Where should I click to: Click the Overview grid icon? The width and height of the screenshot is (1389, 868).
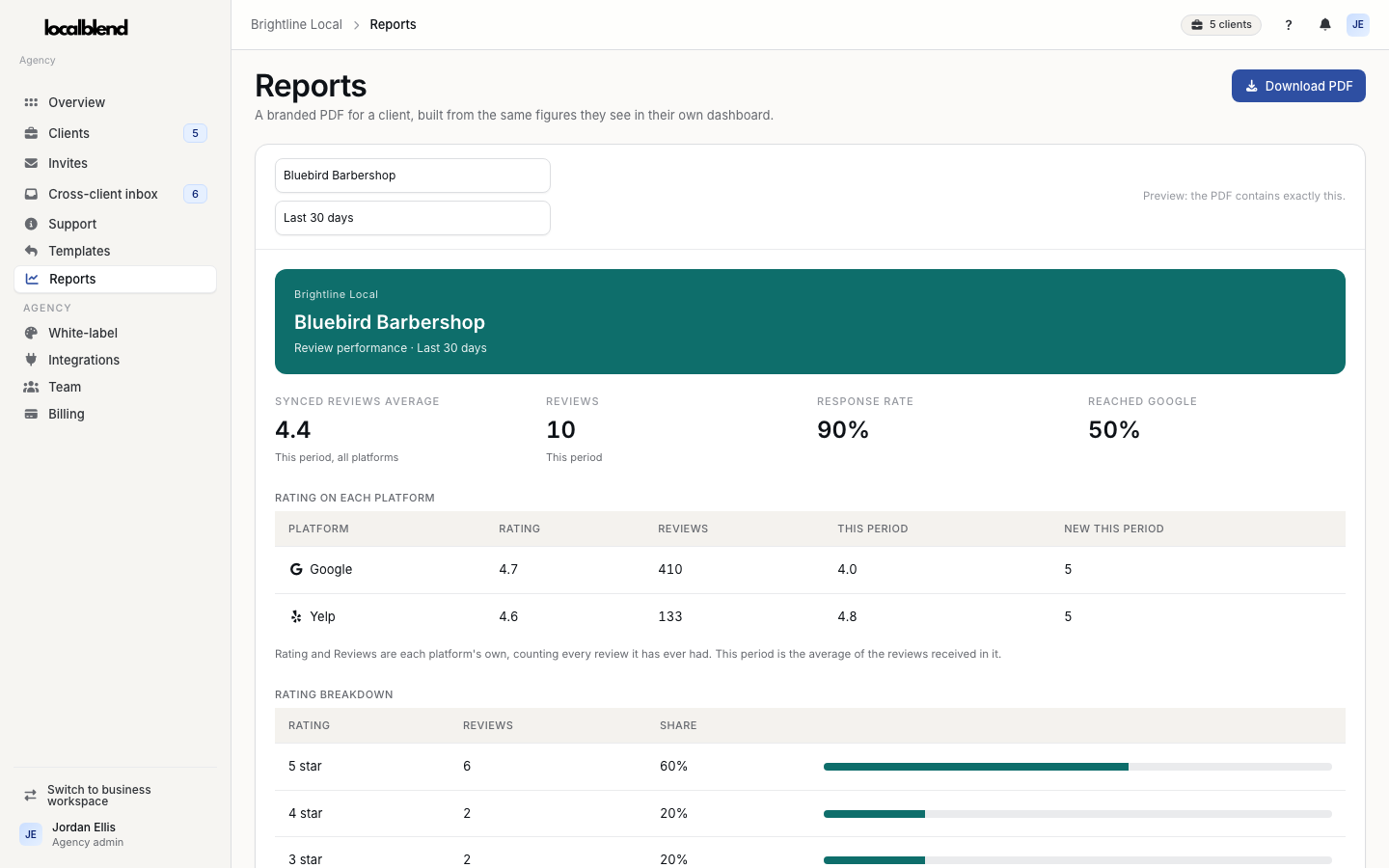coord(31,102)
